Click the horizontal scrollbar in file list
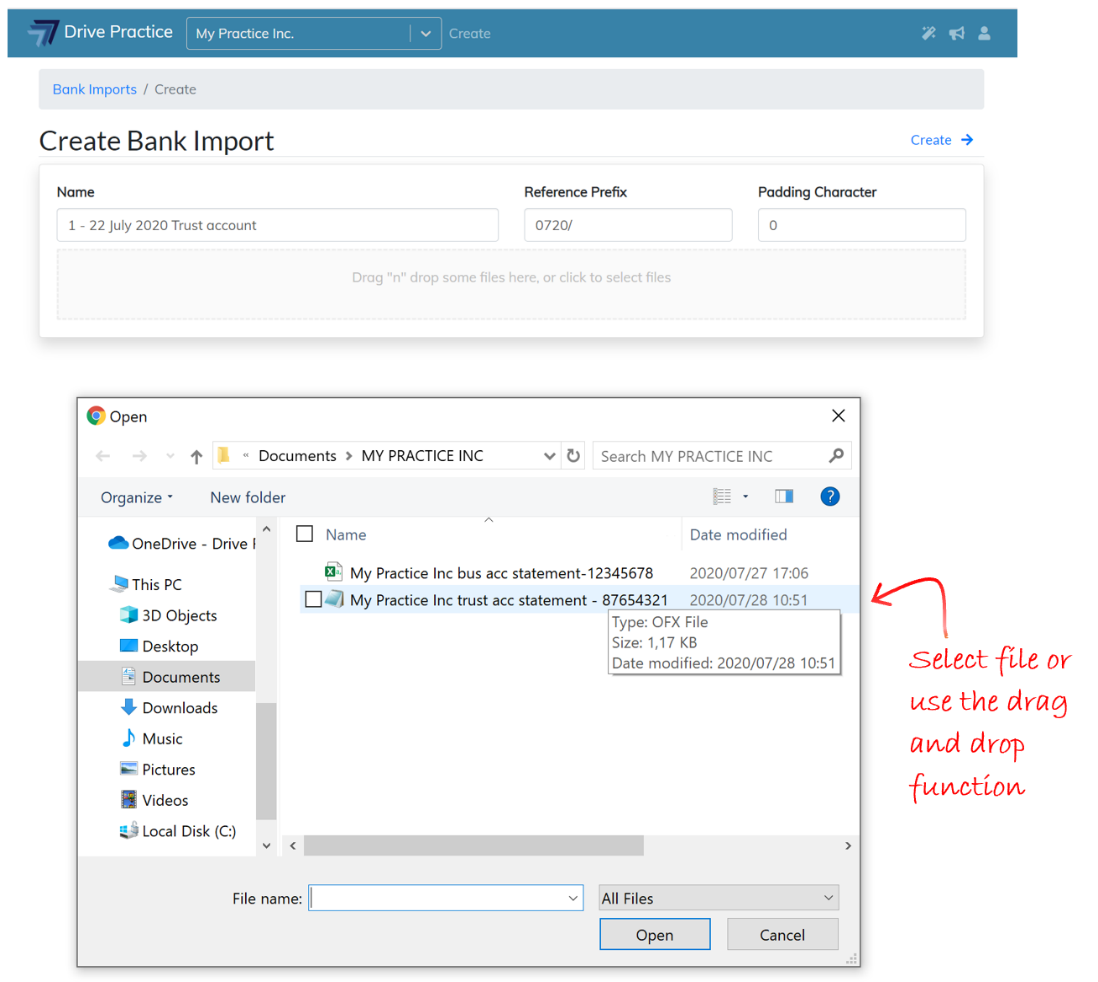Viewport: 1098px width, 982px height. tap(473, 846)
